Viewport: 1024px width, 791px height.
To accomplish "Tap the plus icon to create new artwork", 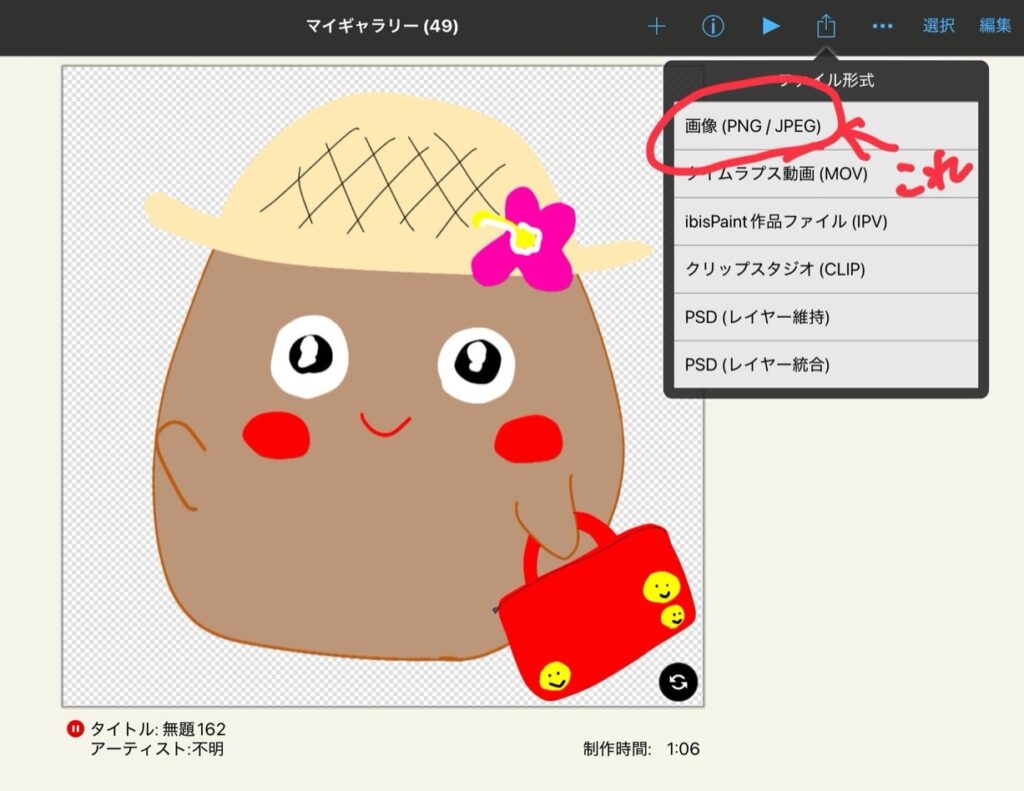I will pyautogui.click(x=656, y=27).
